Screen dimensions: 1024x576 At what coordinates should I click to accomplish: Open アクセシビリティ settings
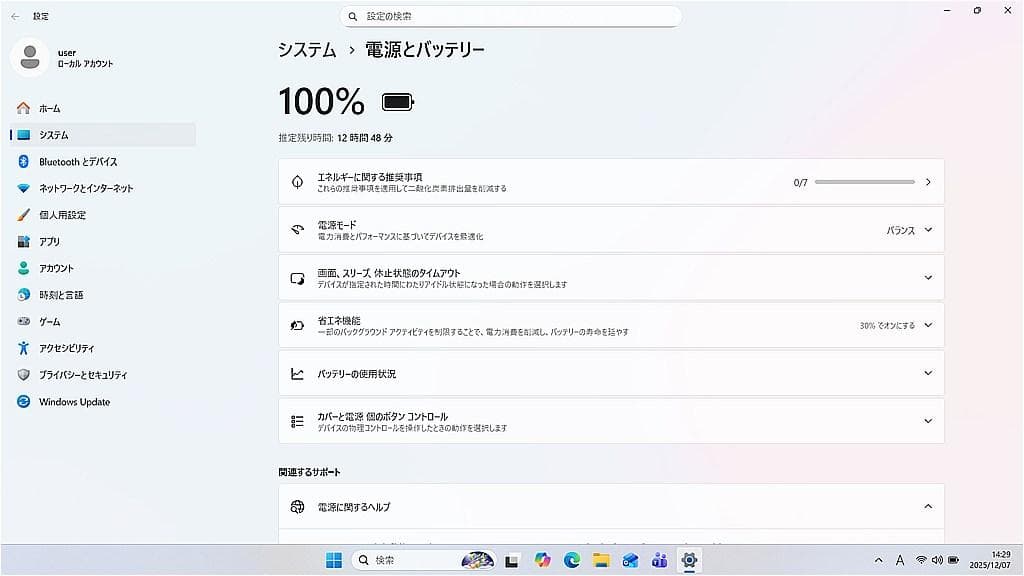[x=70, y=348]
